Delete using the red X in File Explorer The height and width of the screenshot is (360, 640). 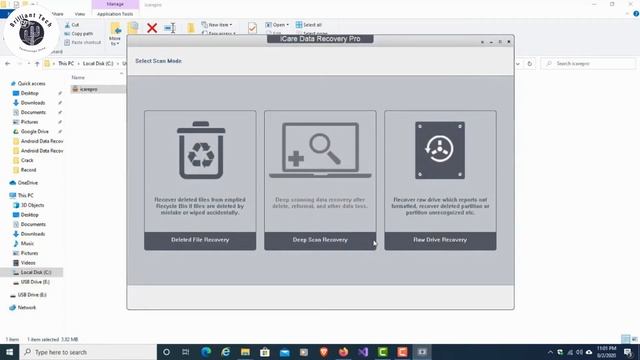152,28
